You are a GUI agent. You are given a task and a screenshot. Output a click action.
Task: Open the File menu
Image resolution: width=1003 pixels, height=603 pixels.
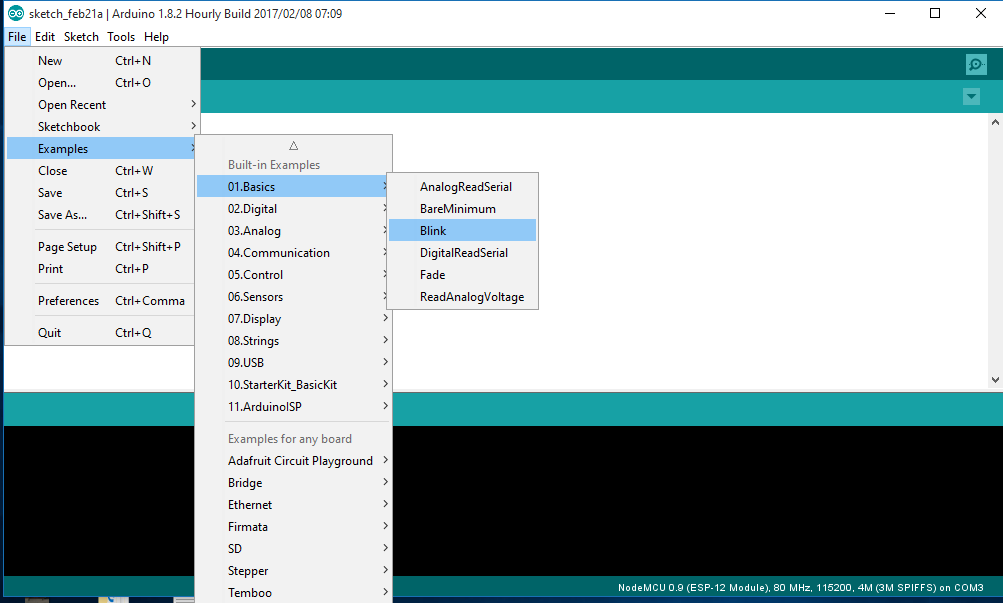coord(17,36)
